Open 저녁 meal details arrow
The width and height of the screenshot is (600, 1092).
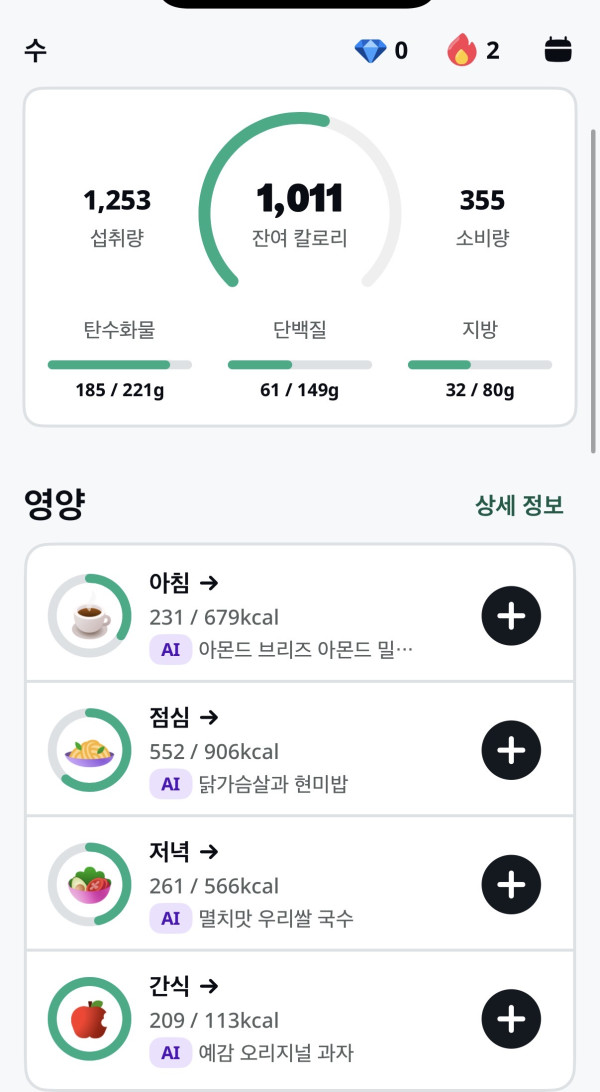[209, 852]
